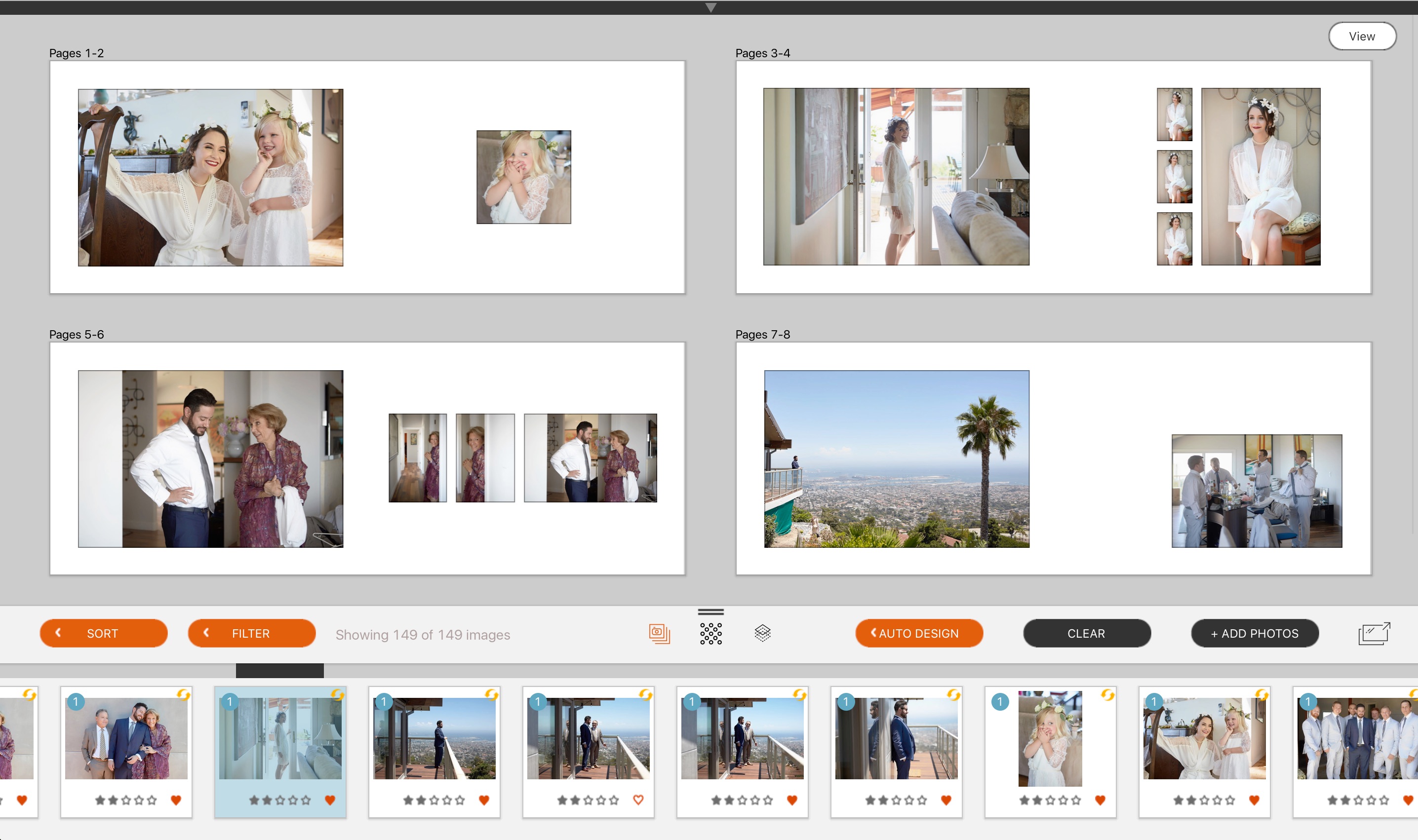Image resolution: width=1418 pixels, height=840 pixels.
Task: Open the SORT options menu
Action: click(104, 633)
